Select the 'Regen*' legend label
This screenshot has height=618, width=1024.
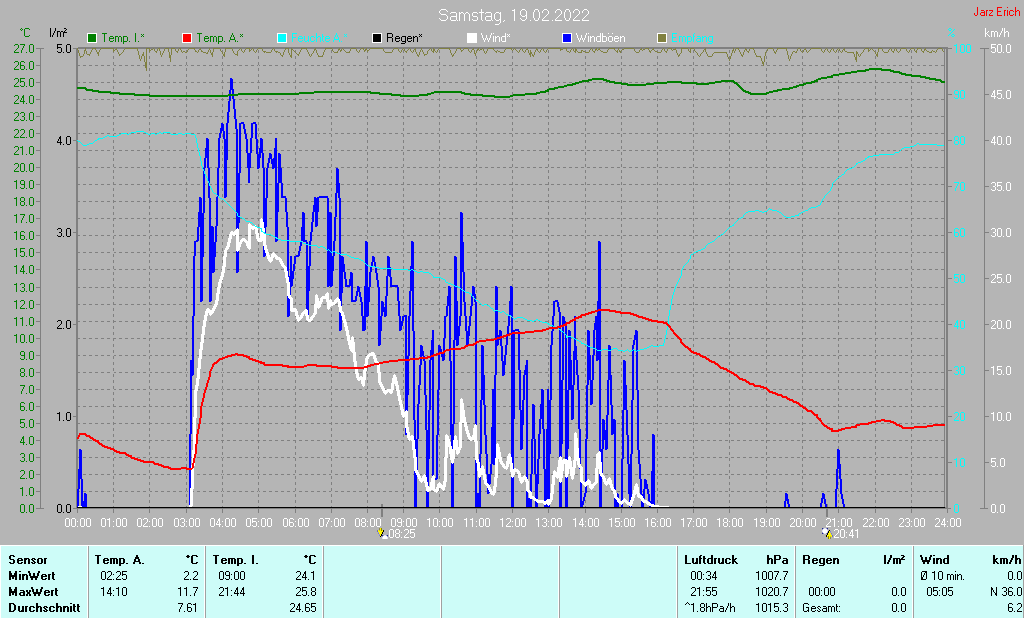pyautogui.click(x=404, y=38)
